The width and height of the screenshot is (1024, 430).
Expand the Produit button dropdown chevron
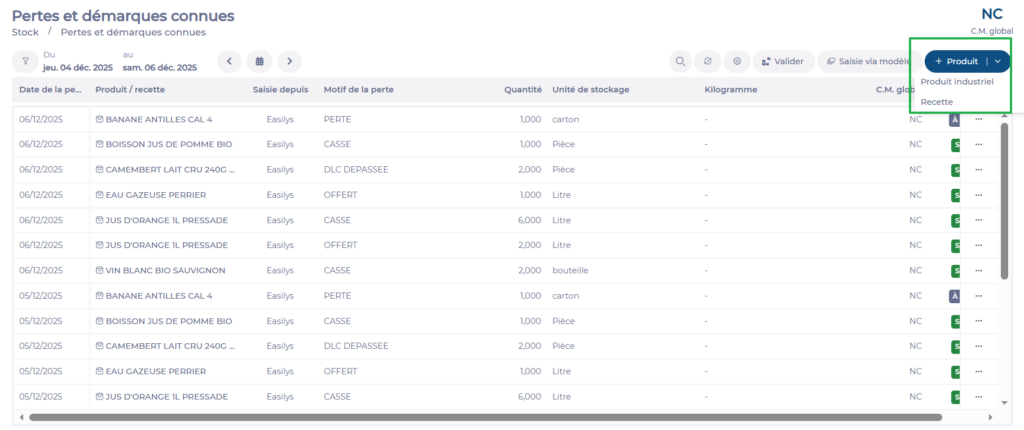(998, 61)
